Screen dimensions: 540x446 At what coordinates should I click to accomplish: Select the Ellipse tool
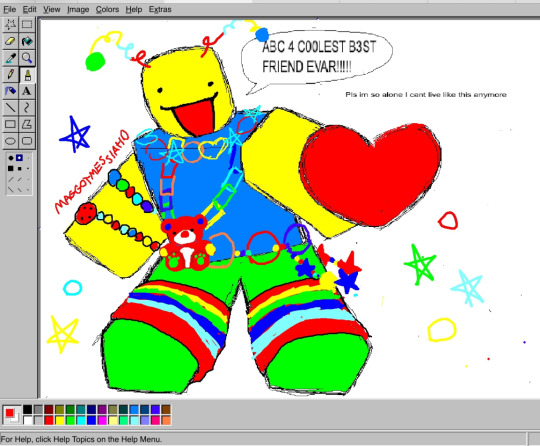click(x=11, y=141)
